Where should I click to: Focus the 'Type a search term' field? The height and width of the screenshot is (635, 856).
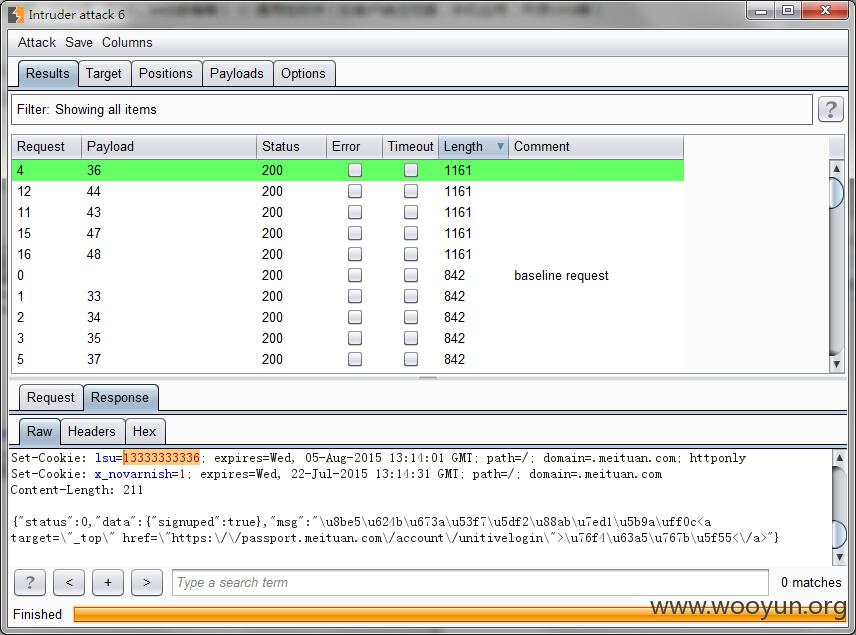pos(470,583)
